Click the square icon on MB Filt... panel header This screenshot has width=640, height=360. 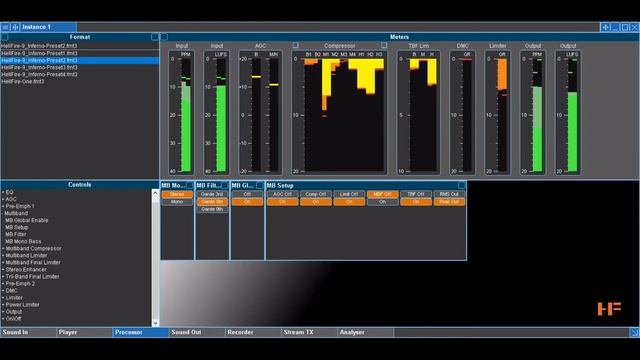(224, 185)
